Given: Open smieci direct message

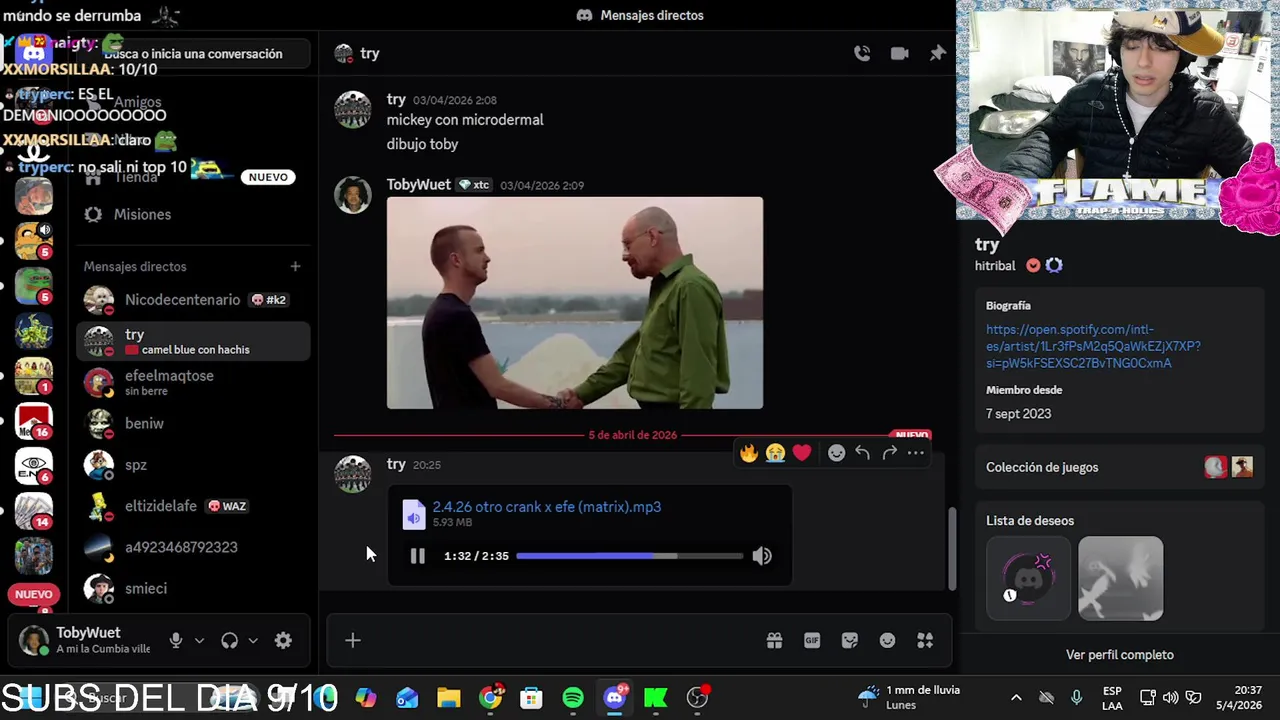Looking at the screenshot, I should 193,589.
